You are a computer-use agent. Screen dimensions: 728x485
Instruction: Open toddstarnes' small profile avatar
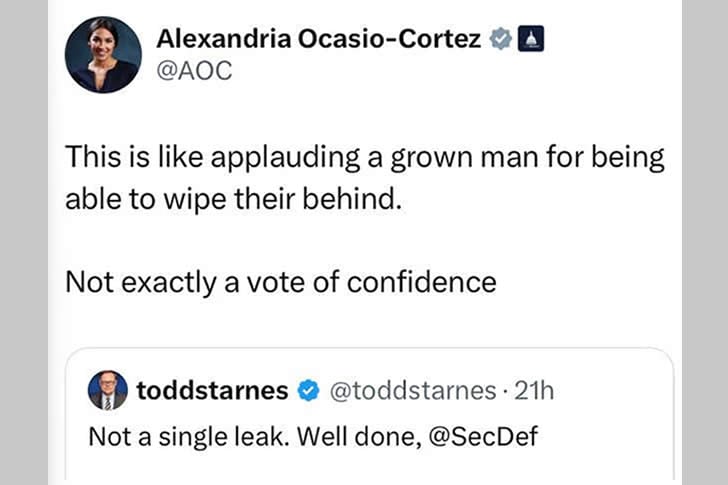click(107, 390)
